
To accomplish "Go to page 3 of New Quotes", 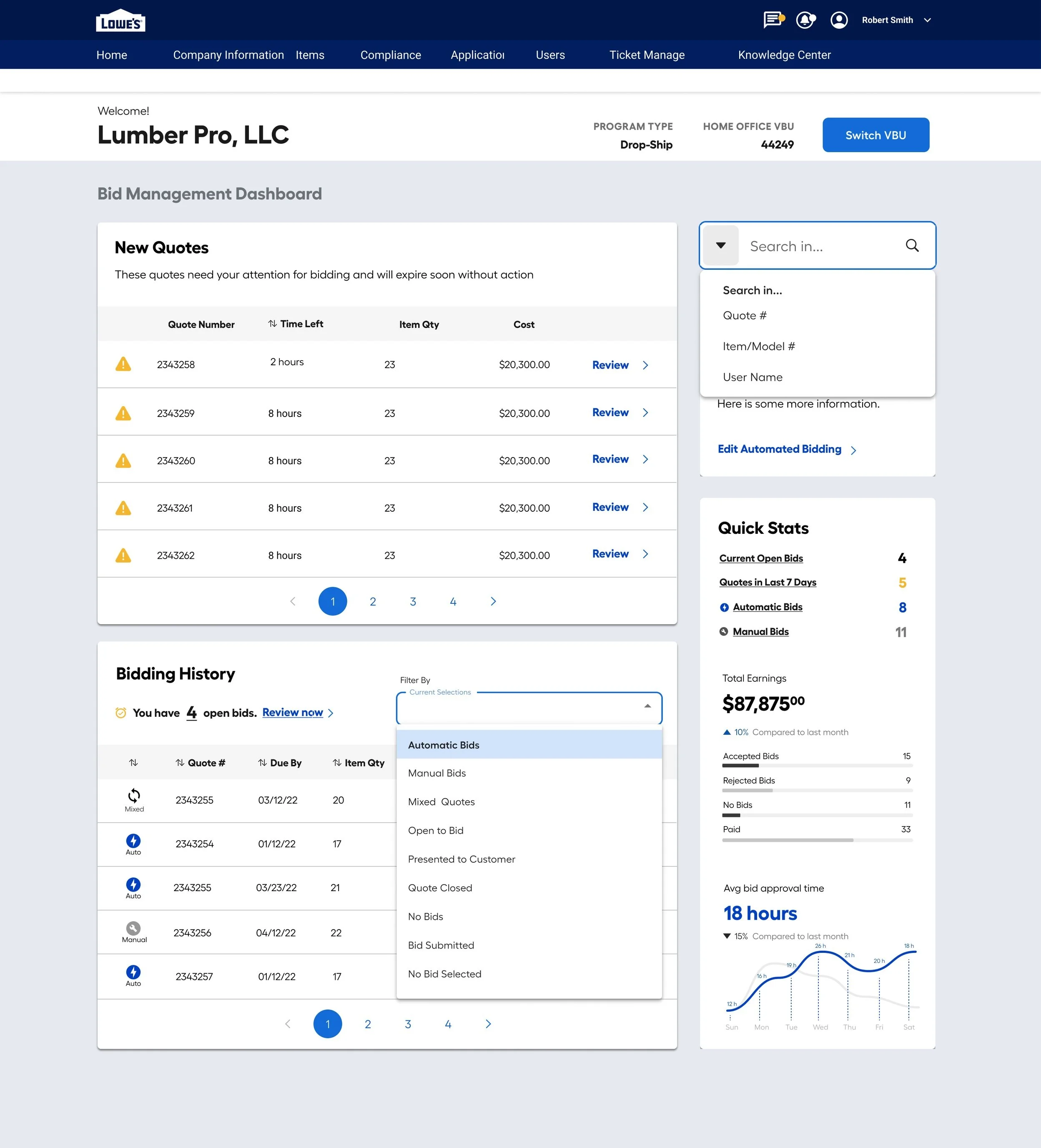I will [413, 601].
